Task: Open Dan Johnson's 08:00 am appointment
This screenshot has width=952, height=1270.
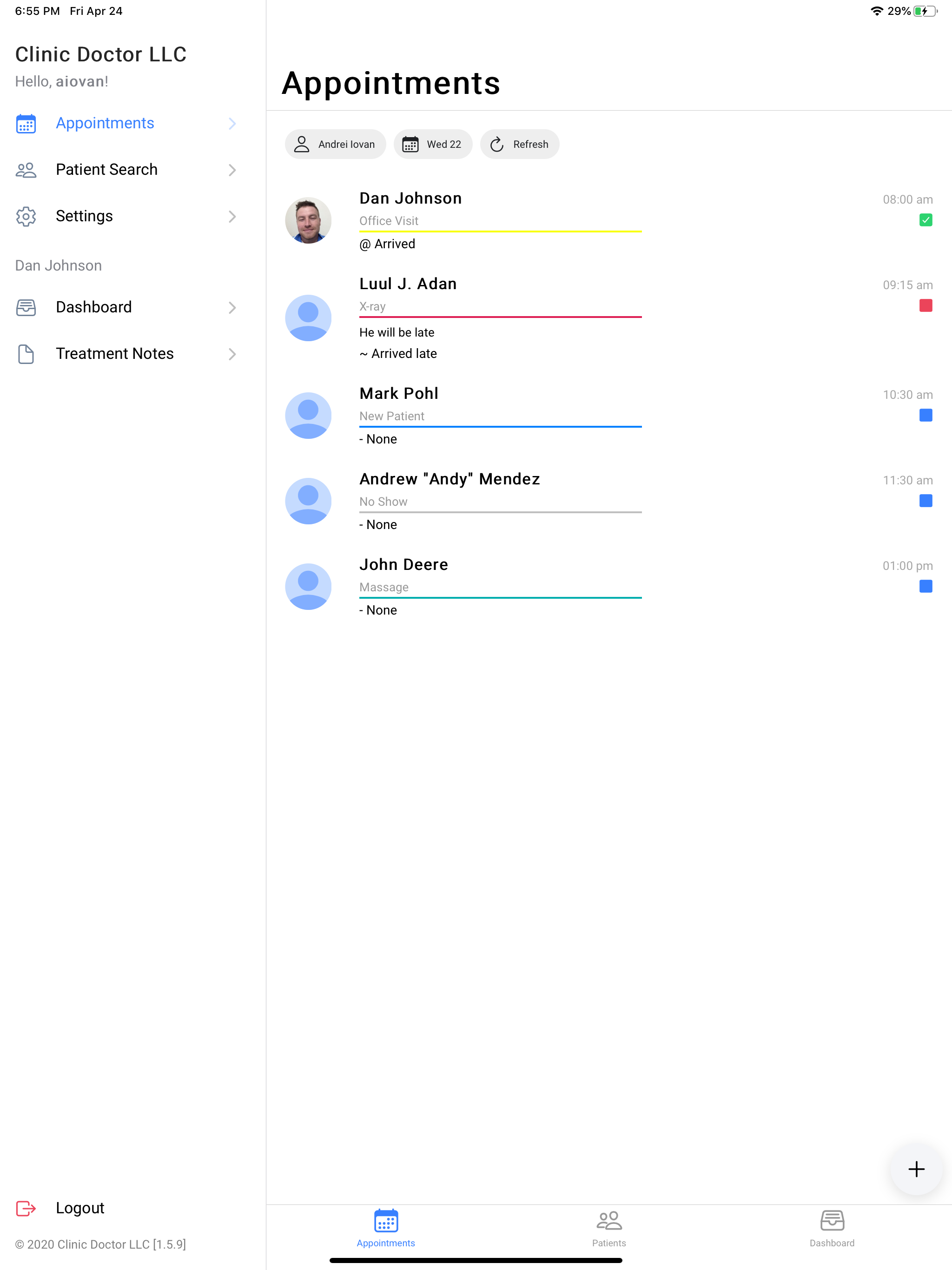Action: tap(608, 221)
